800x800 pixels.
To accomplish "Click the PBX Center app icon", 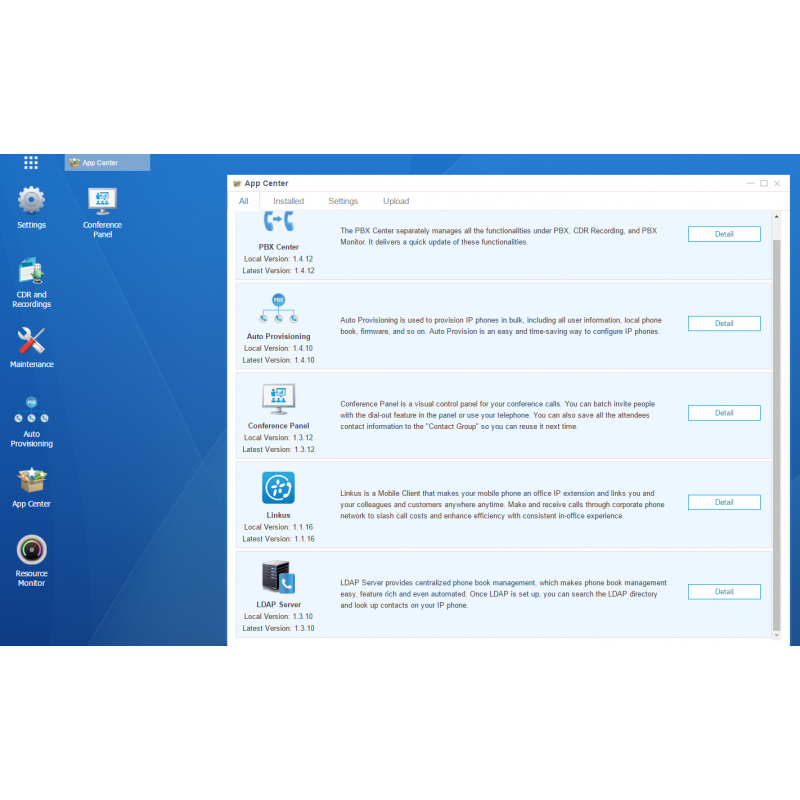I will click(278, 224).
